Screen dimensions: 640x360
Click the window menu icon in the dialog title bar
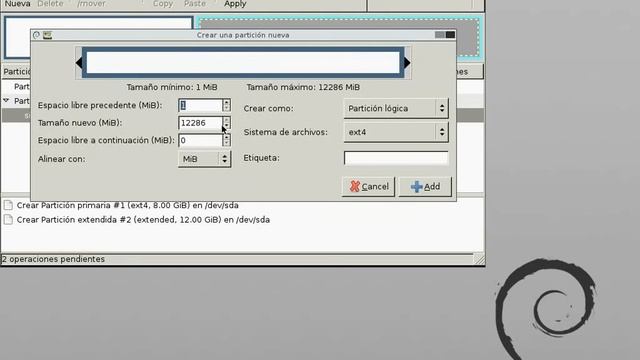pos(36,35)
